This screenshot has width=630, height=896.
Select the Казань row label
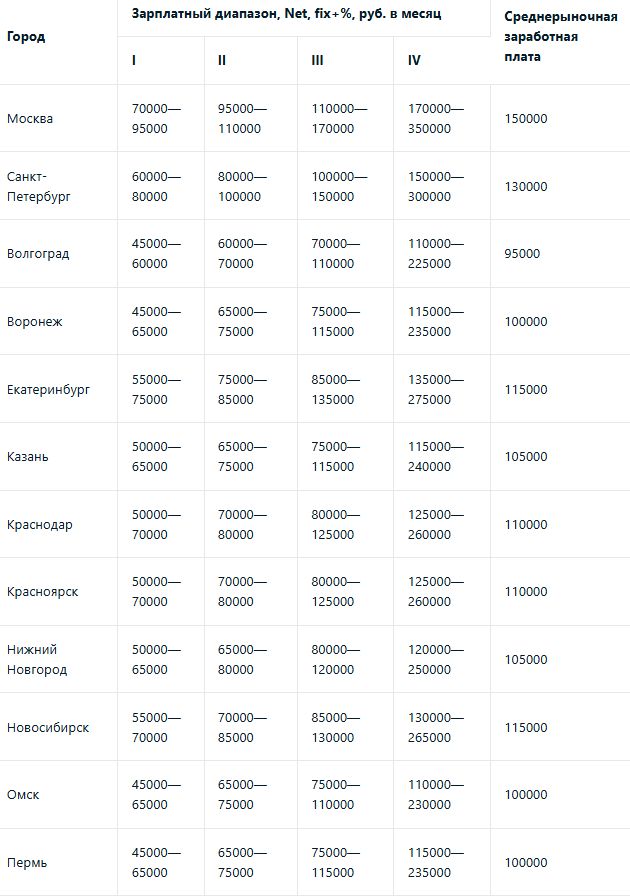click(28, 457)
